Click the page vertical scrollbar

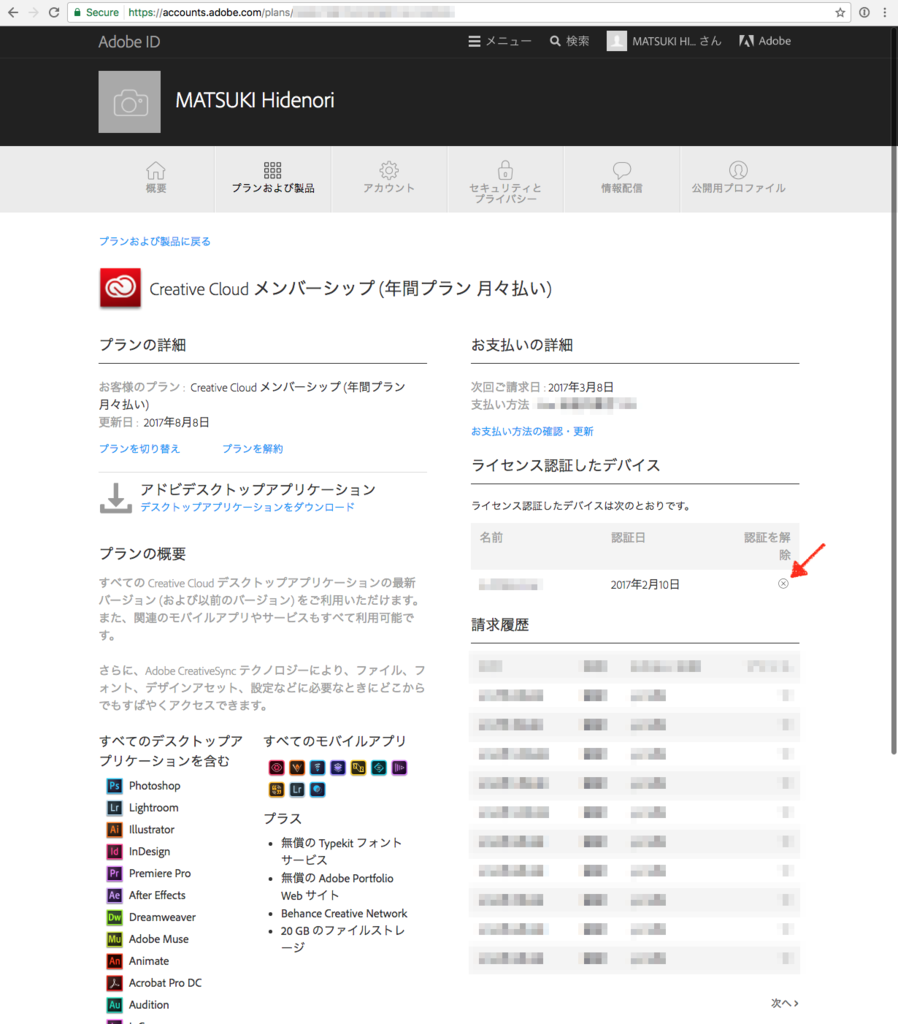point(894,392)
